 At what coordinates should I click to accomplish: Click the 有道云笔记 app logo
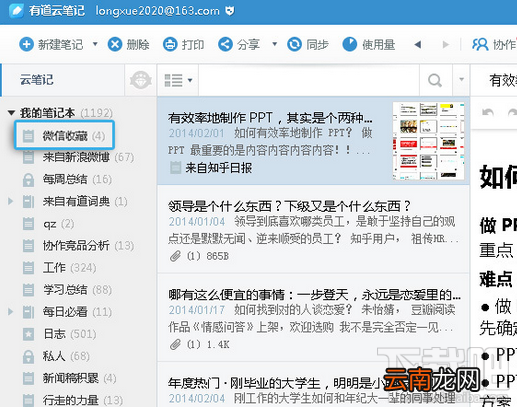(x=16, y=11)
